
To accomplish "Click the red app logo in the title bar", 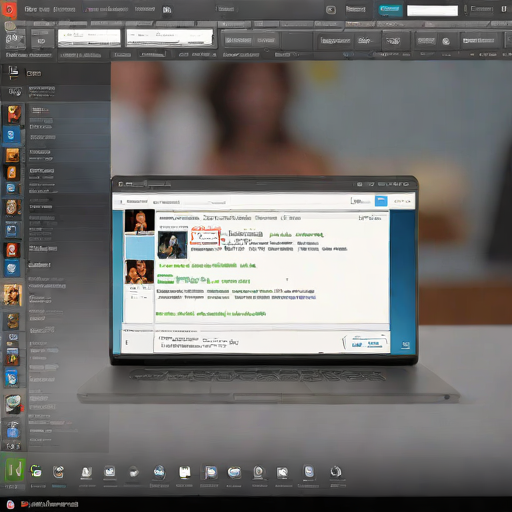I will click(9, 9).
